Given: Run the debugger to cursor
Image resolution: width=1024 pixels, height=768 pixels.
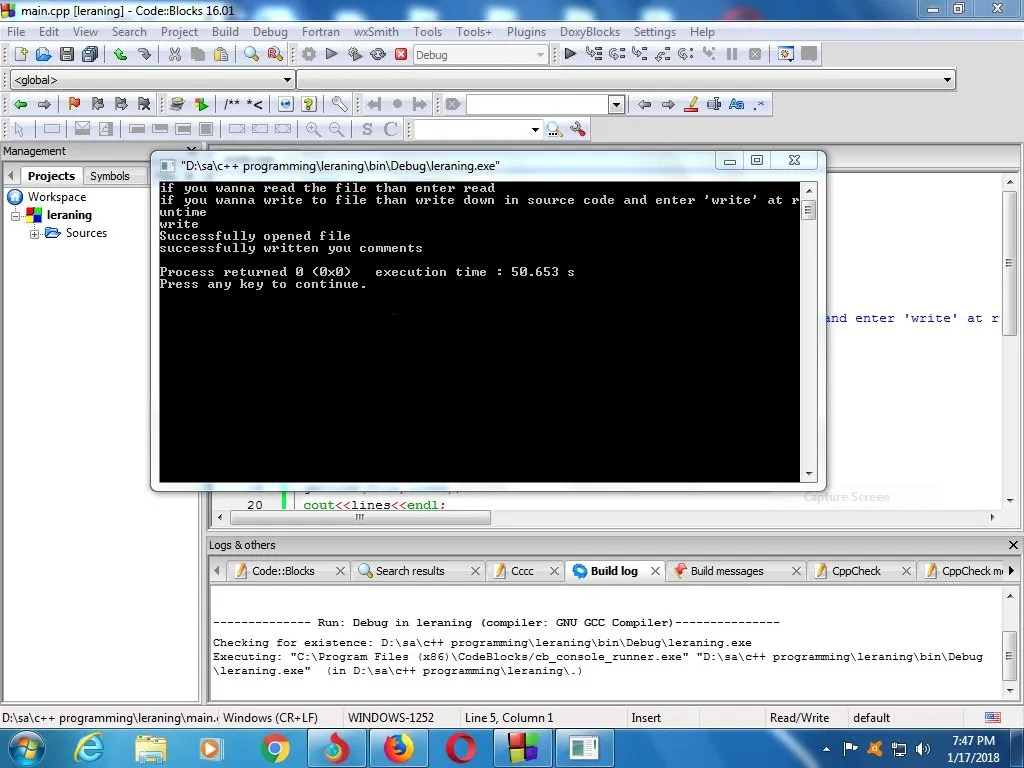Looking at the screenshot, I should [x=594, y=54].
